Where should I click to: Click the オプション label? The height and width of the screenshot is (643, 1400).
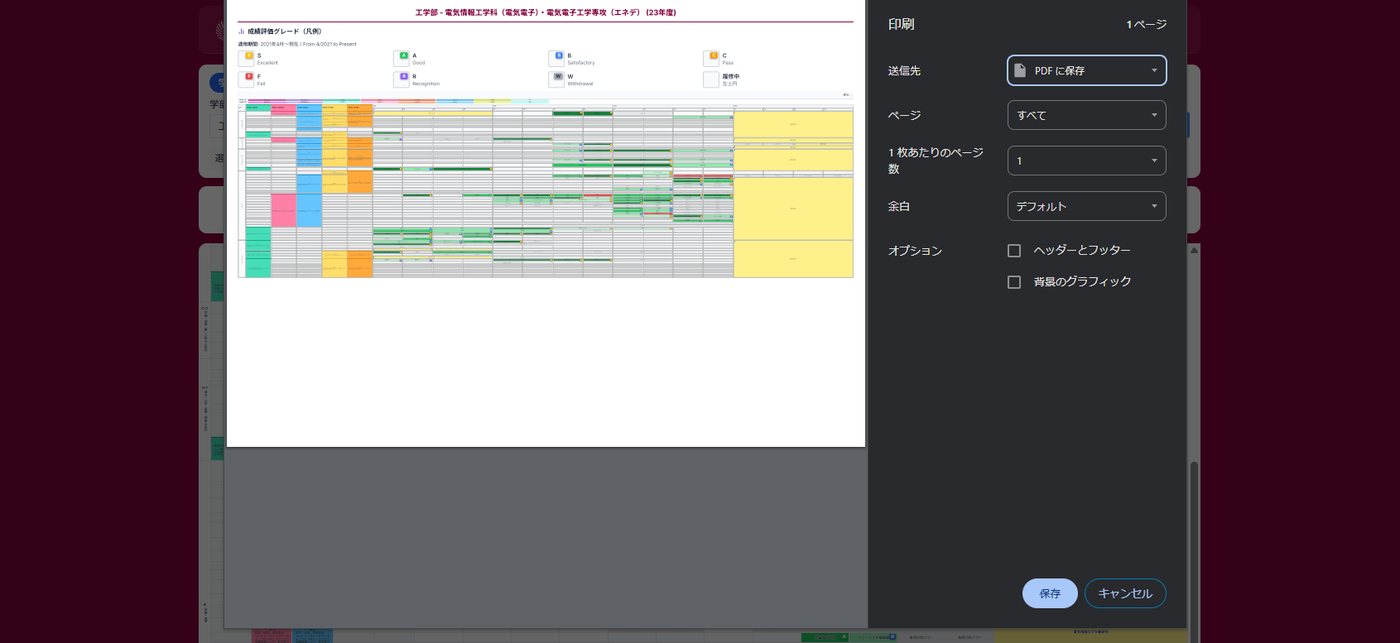click(x=915, y=251)
